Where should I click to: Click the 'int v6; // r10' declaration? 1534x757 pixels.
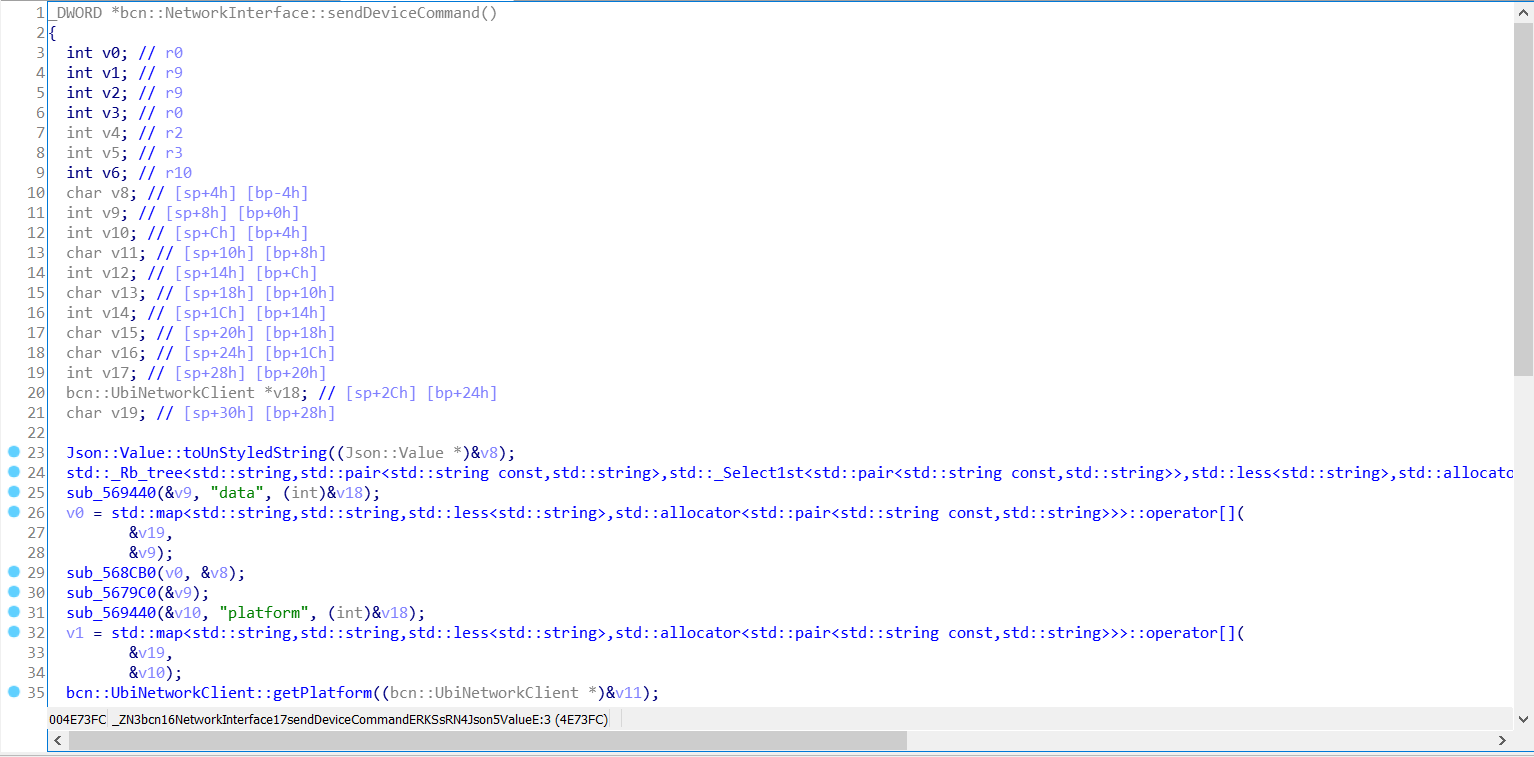(x=129, y=173)
